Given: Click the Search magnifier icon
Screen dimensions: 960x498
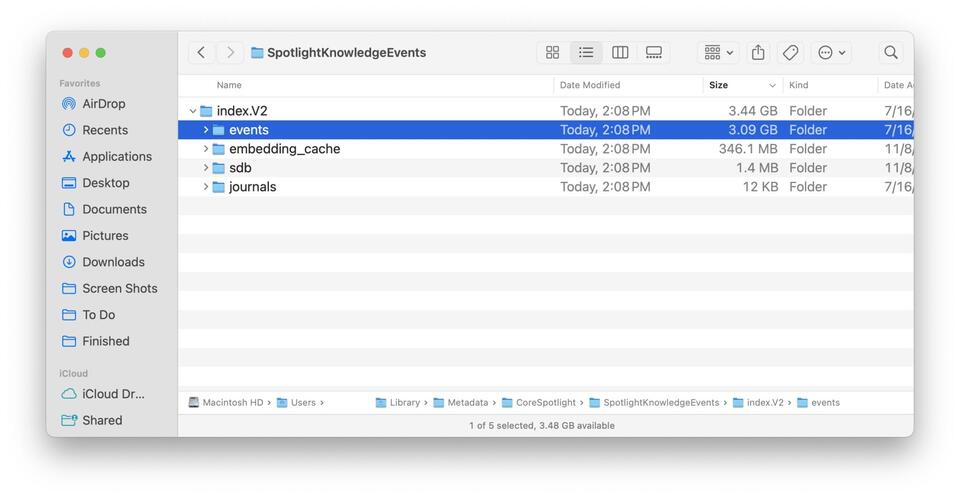Looking at the screenshot, I should coord(891,53).
